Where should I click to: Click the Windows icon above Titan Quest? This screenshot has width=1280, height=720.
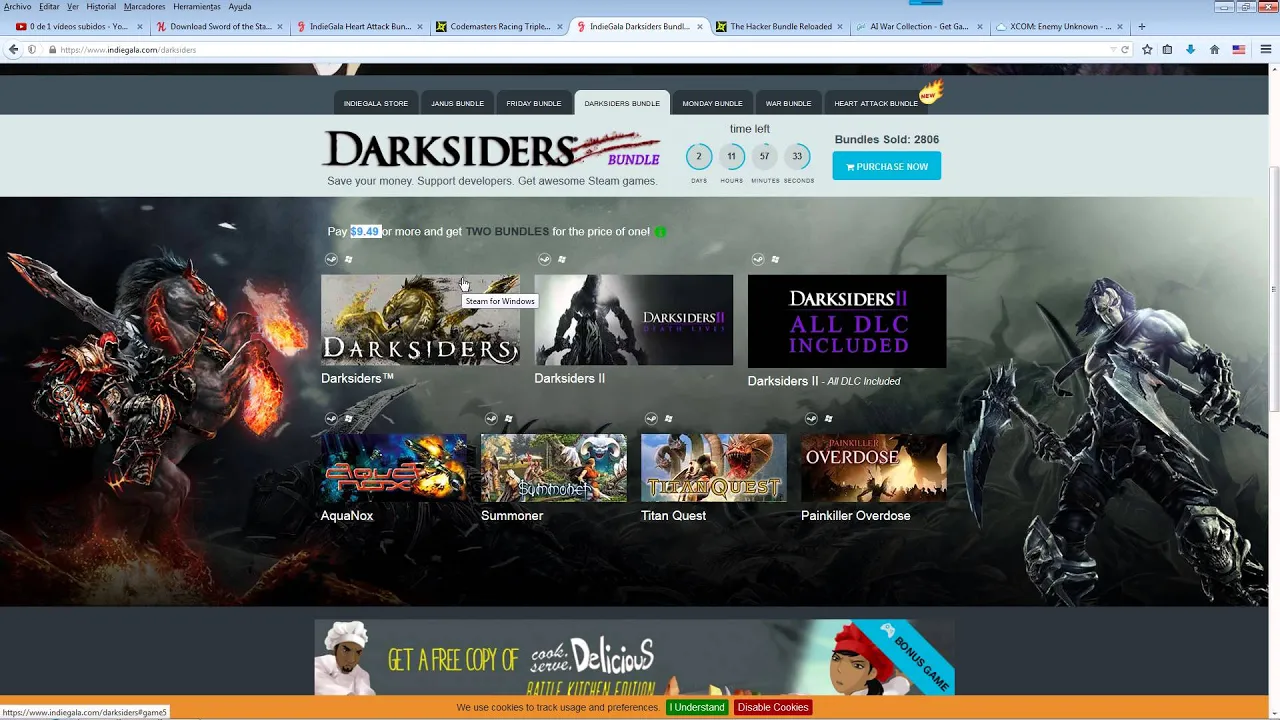click(x=668, y=418)
